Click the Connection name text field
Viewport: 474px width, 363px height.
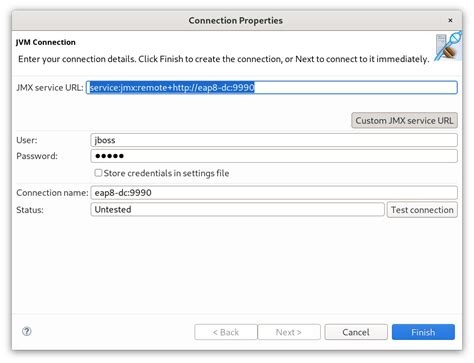tap(274, 193)
